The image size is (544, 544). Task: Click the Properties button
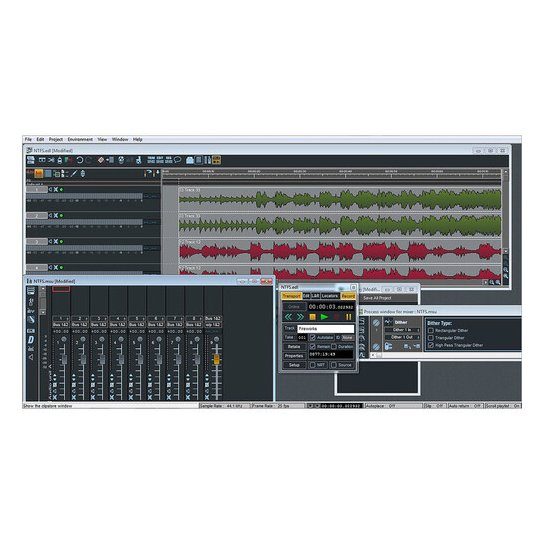point(294,356)
